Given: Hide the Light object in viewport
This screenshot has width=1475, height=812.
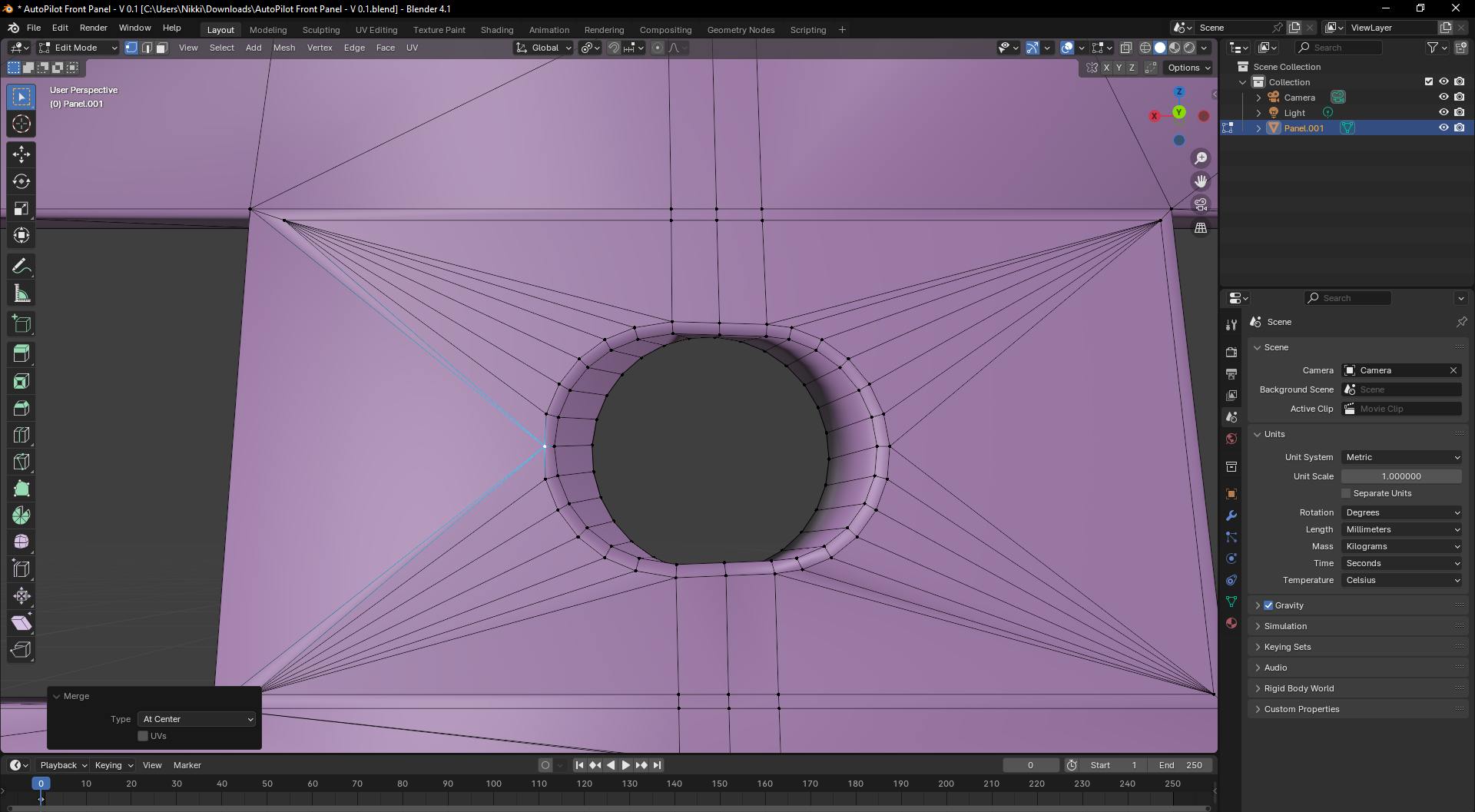Looking at the screenshot, I should [1444, 112].
